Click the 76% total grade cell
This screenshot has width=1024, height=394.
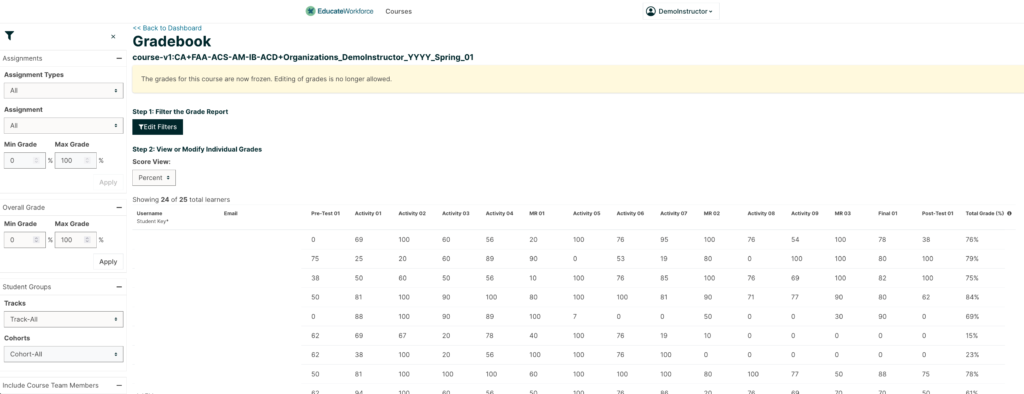(x=972, y=240)
